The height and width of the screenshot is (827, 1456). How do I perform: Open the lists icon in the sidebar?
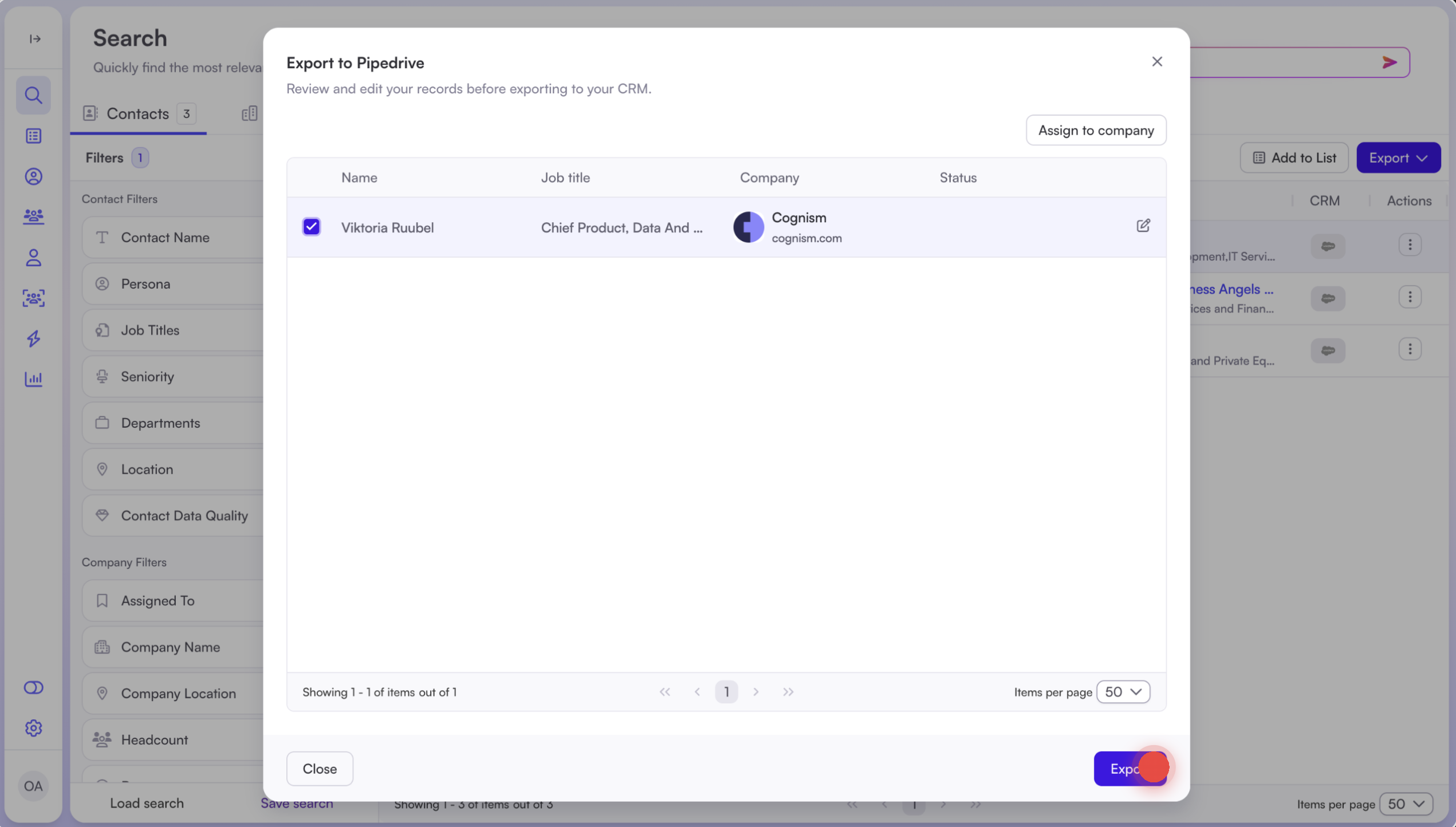pos(33,136)
